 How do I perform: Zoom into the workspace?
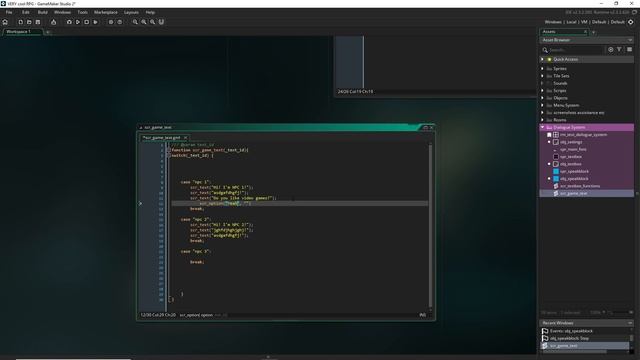[x=152, y=22]
